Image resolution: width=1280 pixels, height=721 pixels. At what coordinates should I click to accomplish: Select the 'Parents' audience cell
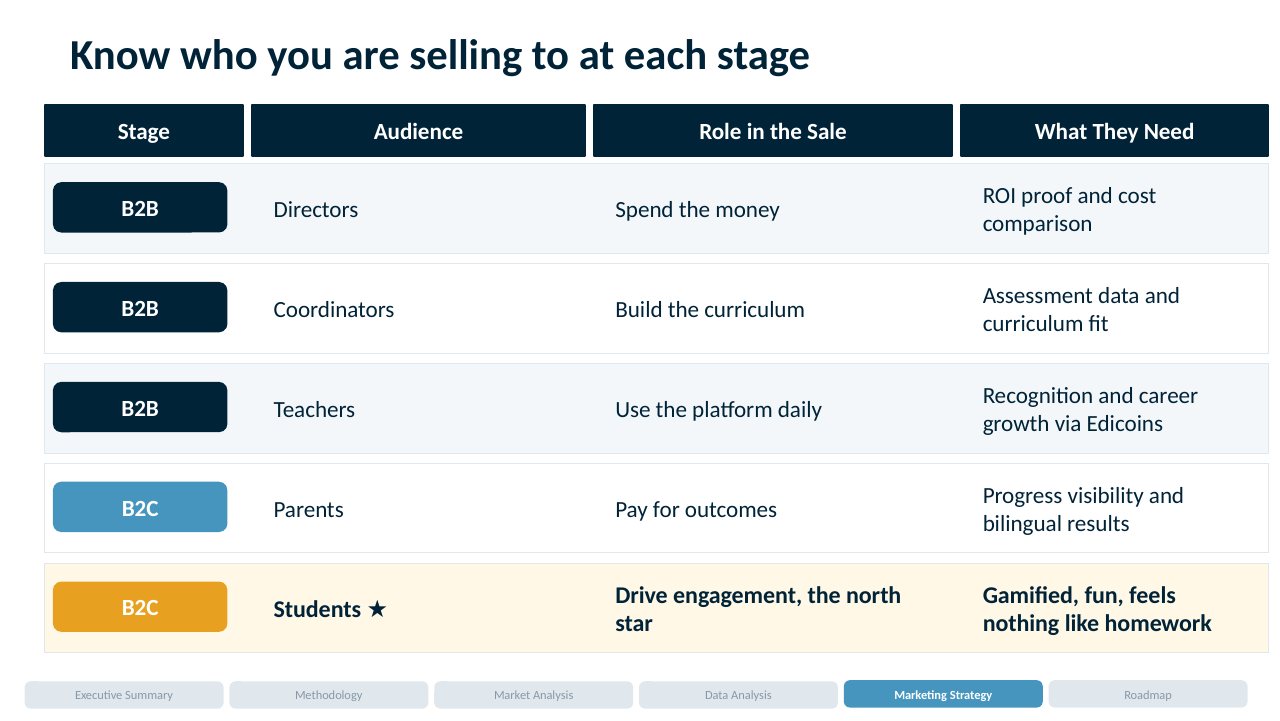click(x=308, y=510)
